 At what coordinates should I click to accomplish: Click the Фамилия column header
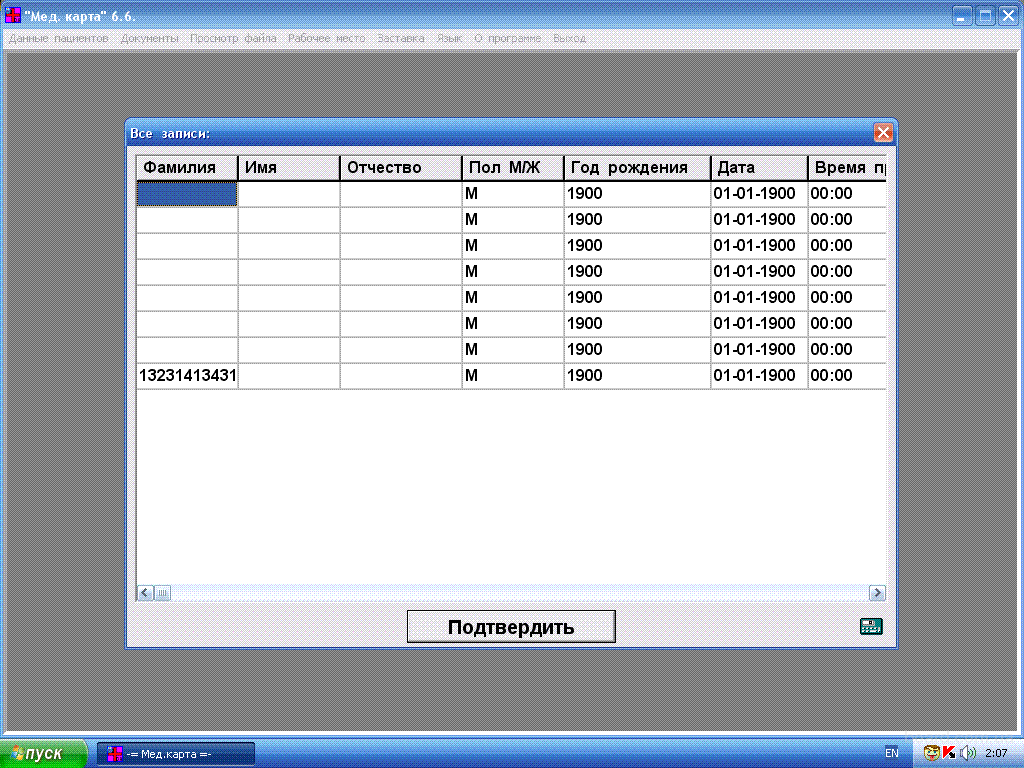click(187, 167)
